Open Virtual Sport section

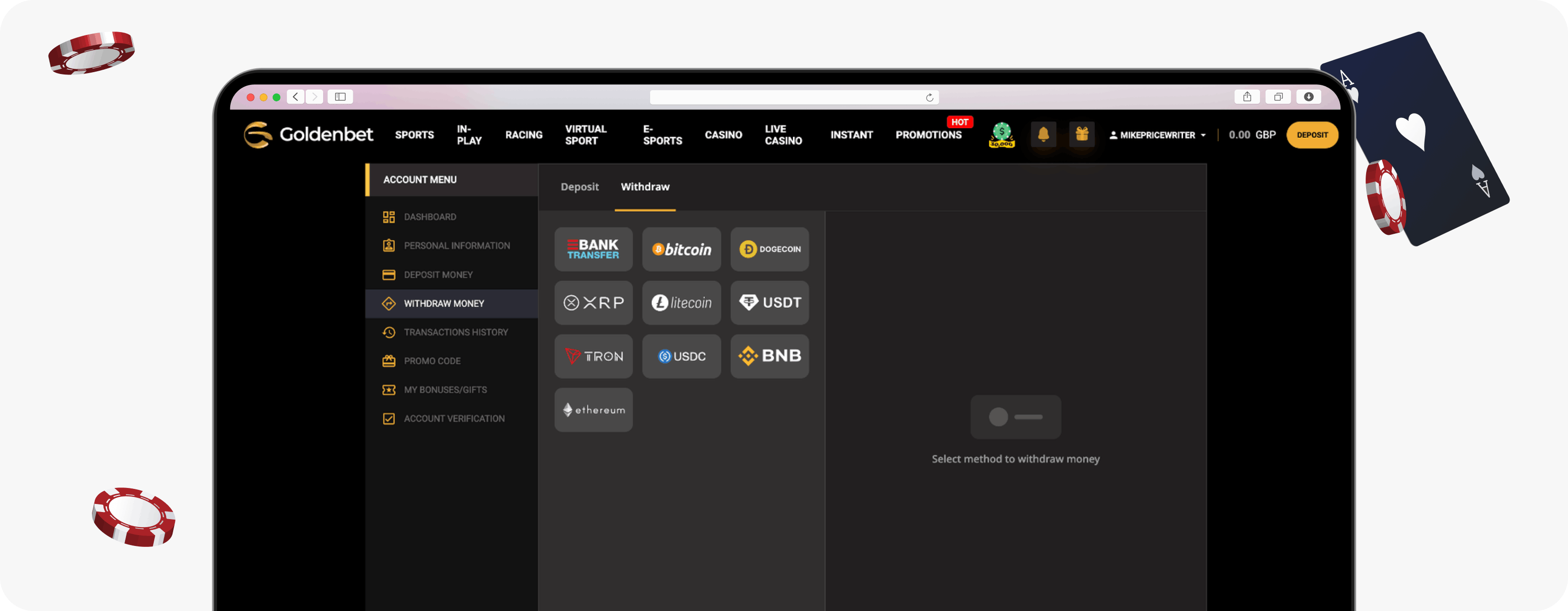tap(585, 134)
